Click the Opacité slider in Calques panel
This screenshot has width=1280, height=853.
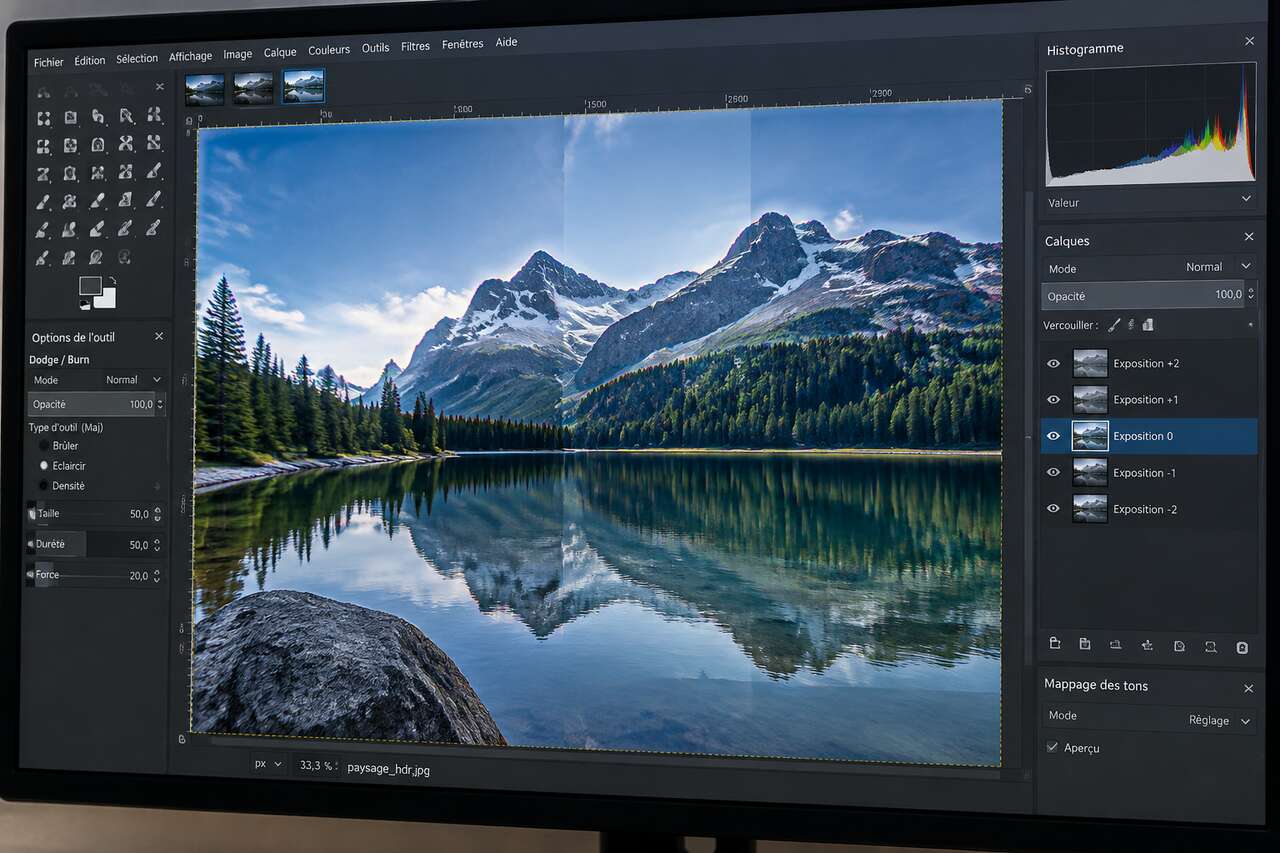[x=1148, y=295]
